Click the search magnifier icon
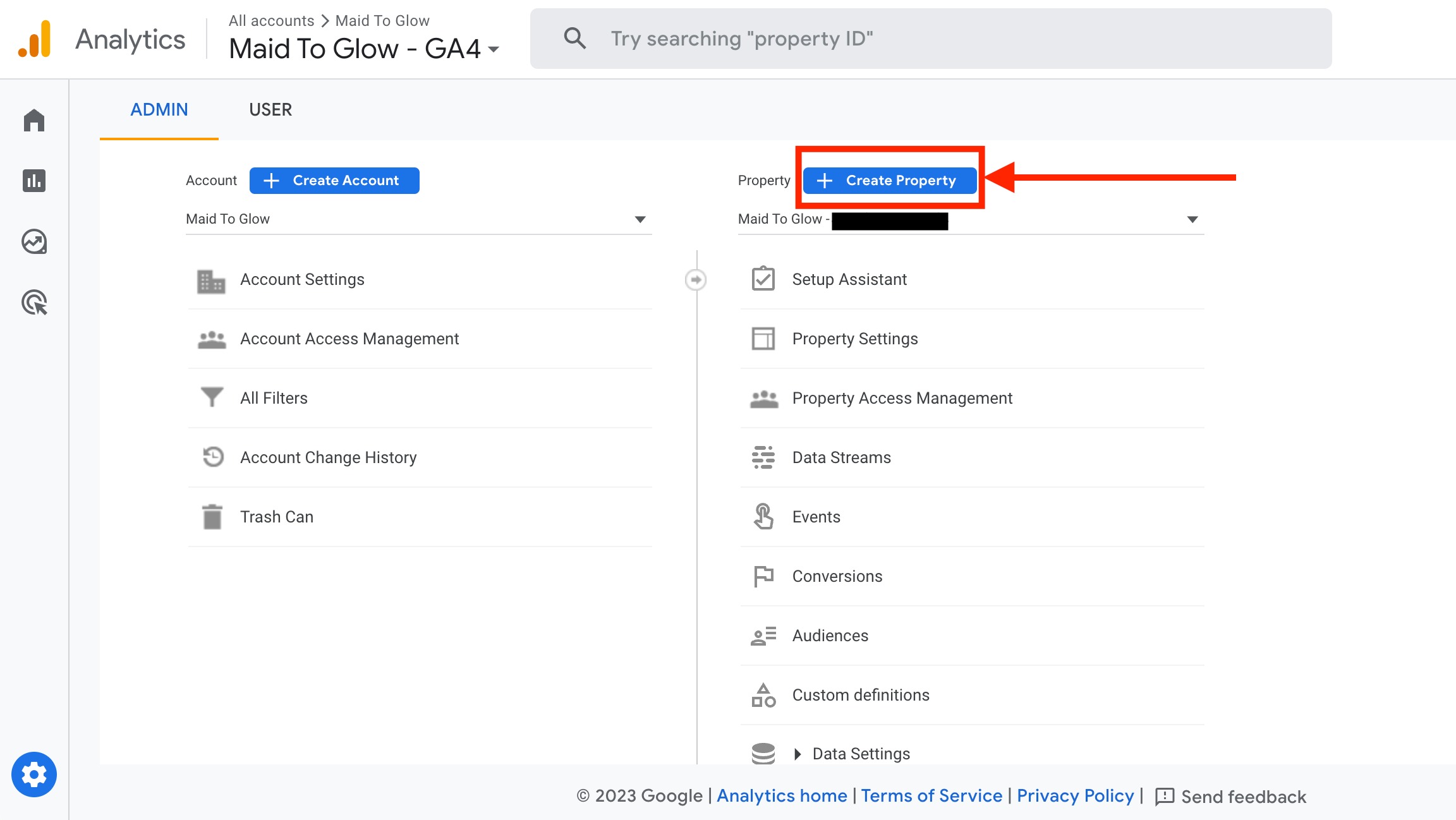1456x820 pixels. (x=574, y=39)
